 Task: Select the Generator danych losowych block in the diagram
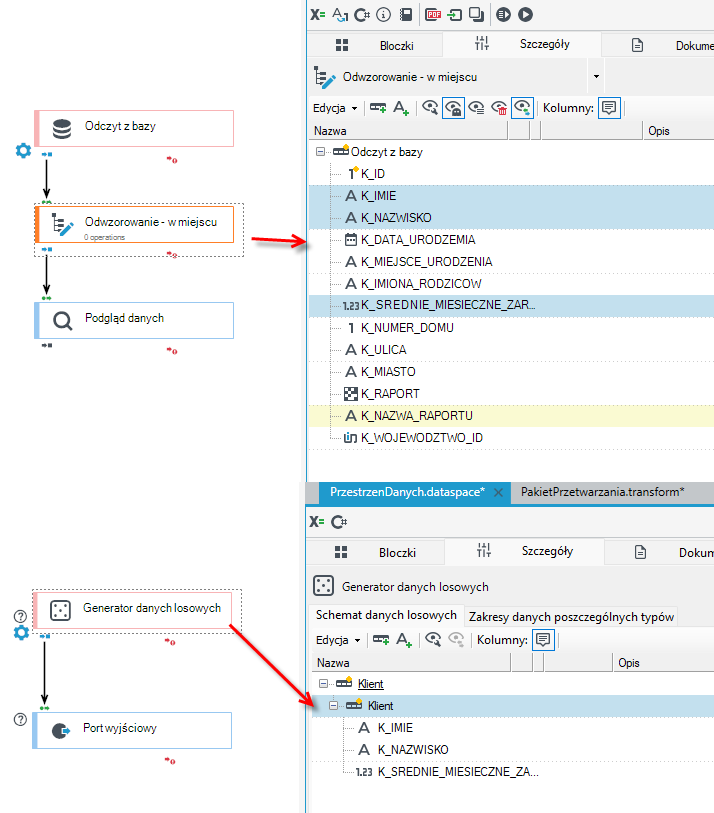pyautogui.click(x=132, y=610)
